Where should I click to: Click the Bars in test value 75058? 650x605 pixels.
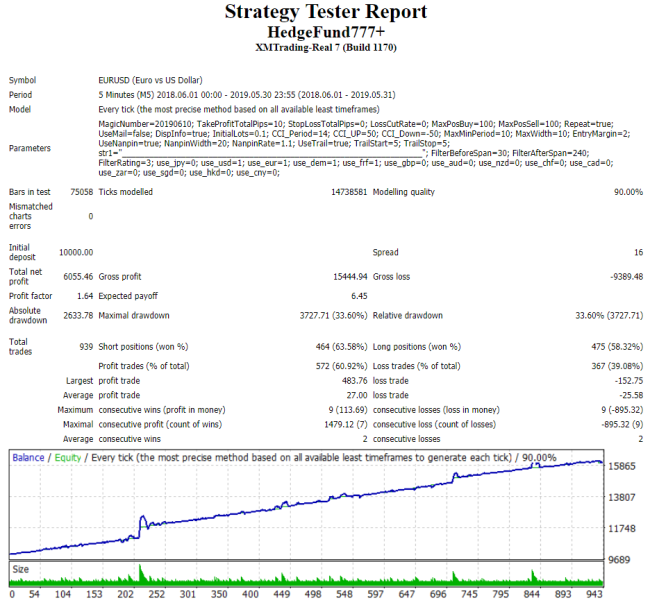tap(82, 192)
